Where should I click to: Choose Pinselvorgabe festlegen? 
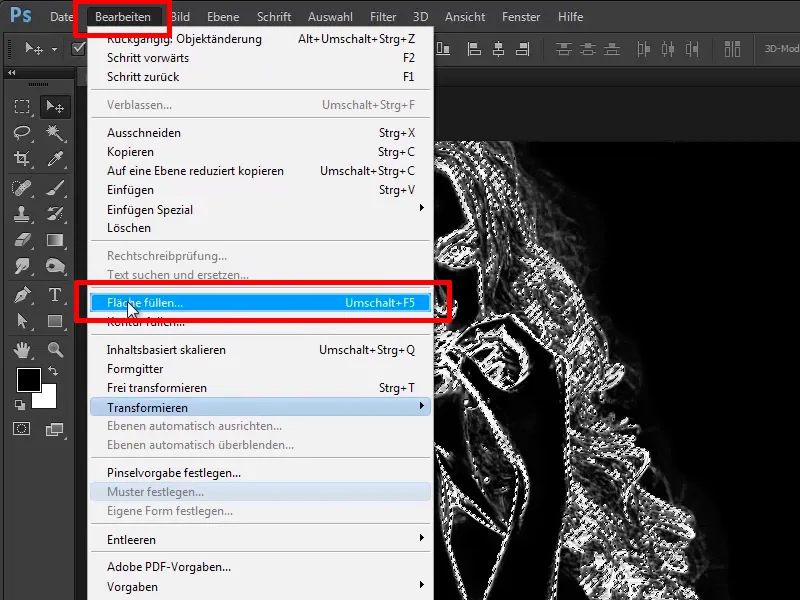click(260, 473)
